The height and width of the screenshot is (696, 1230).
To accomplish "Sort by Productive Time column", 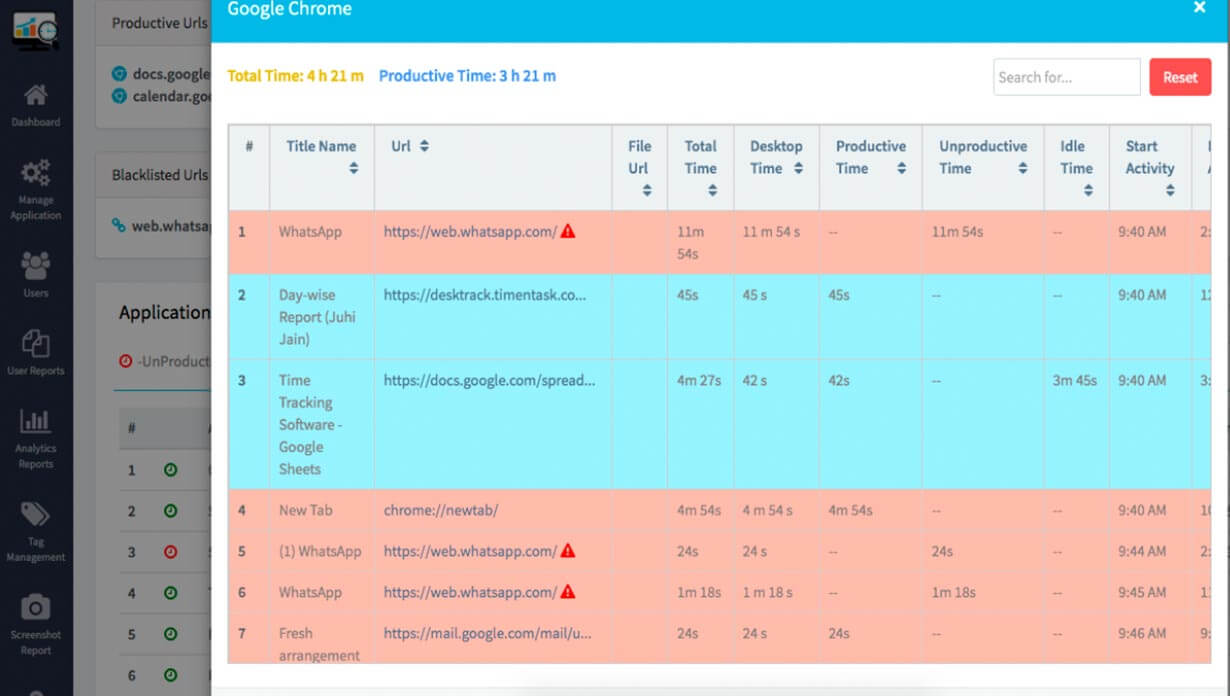I will pos(901,169).
